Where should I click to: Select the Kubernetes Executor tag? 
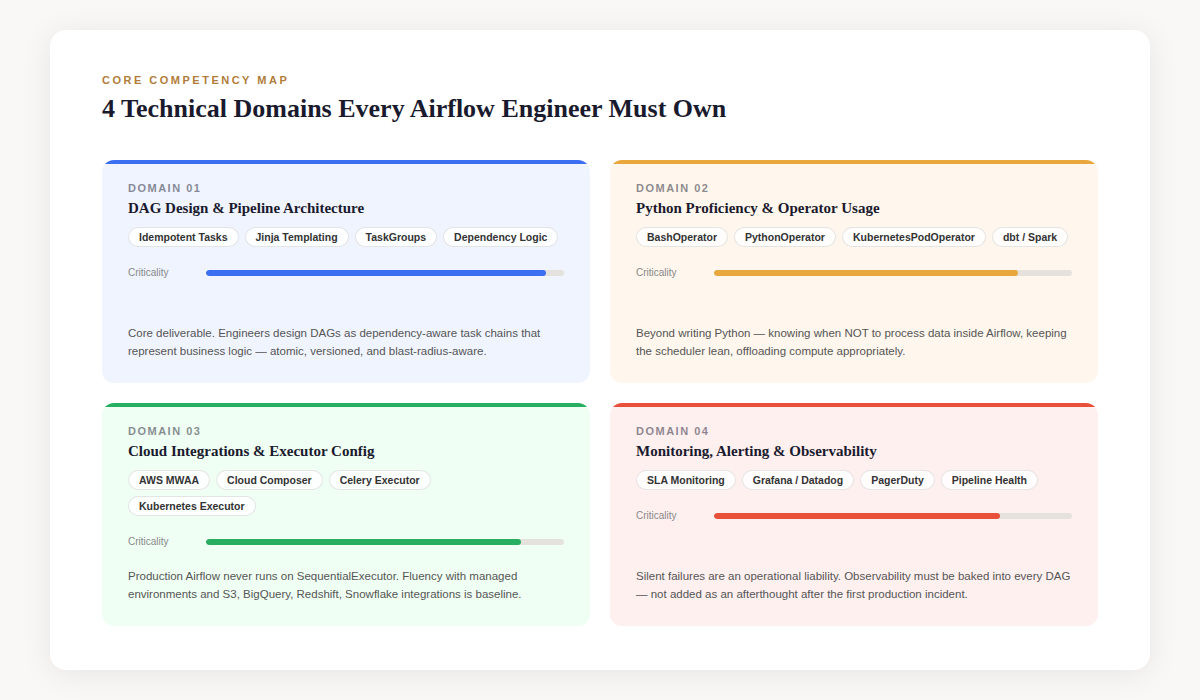pyautogui.click(x=192, y=506)
